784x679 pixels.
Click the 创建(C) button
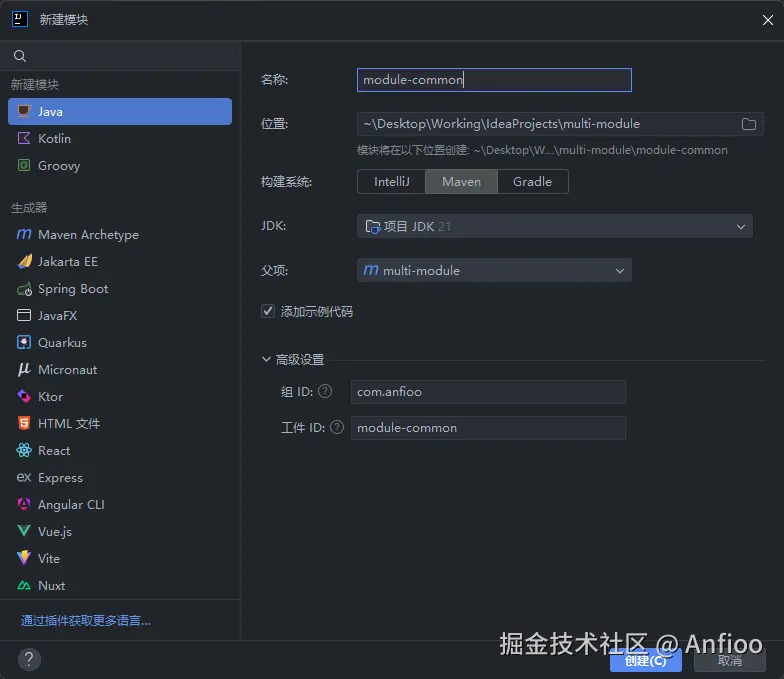[646, 660]
